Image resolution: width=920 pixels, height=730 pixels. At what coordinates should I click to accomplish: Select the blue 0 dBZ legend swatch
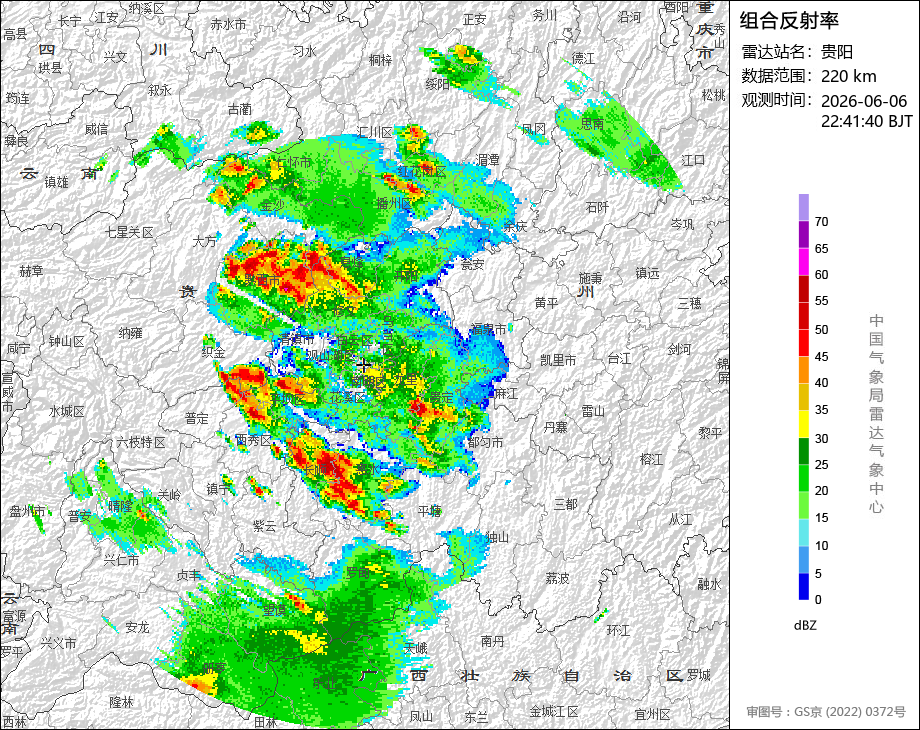[803, 586]
